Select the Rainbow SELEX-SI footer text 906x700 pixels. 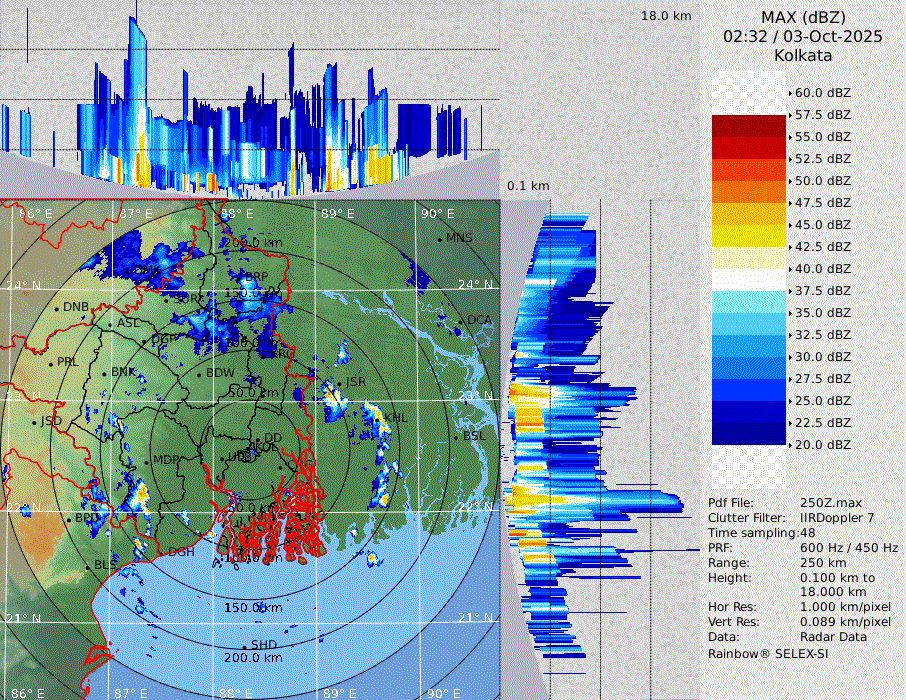[768, 653]
